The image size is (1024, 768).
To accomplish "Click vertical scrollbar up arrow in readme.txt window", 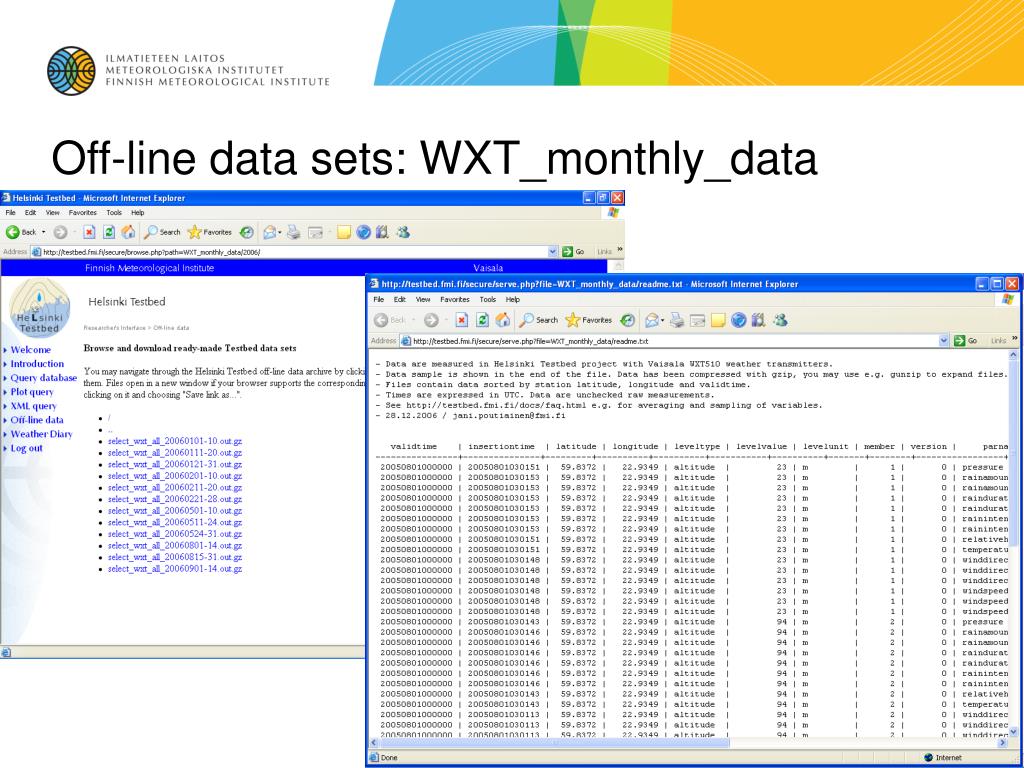I will (x=1014, y=355).
